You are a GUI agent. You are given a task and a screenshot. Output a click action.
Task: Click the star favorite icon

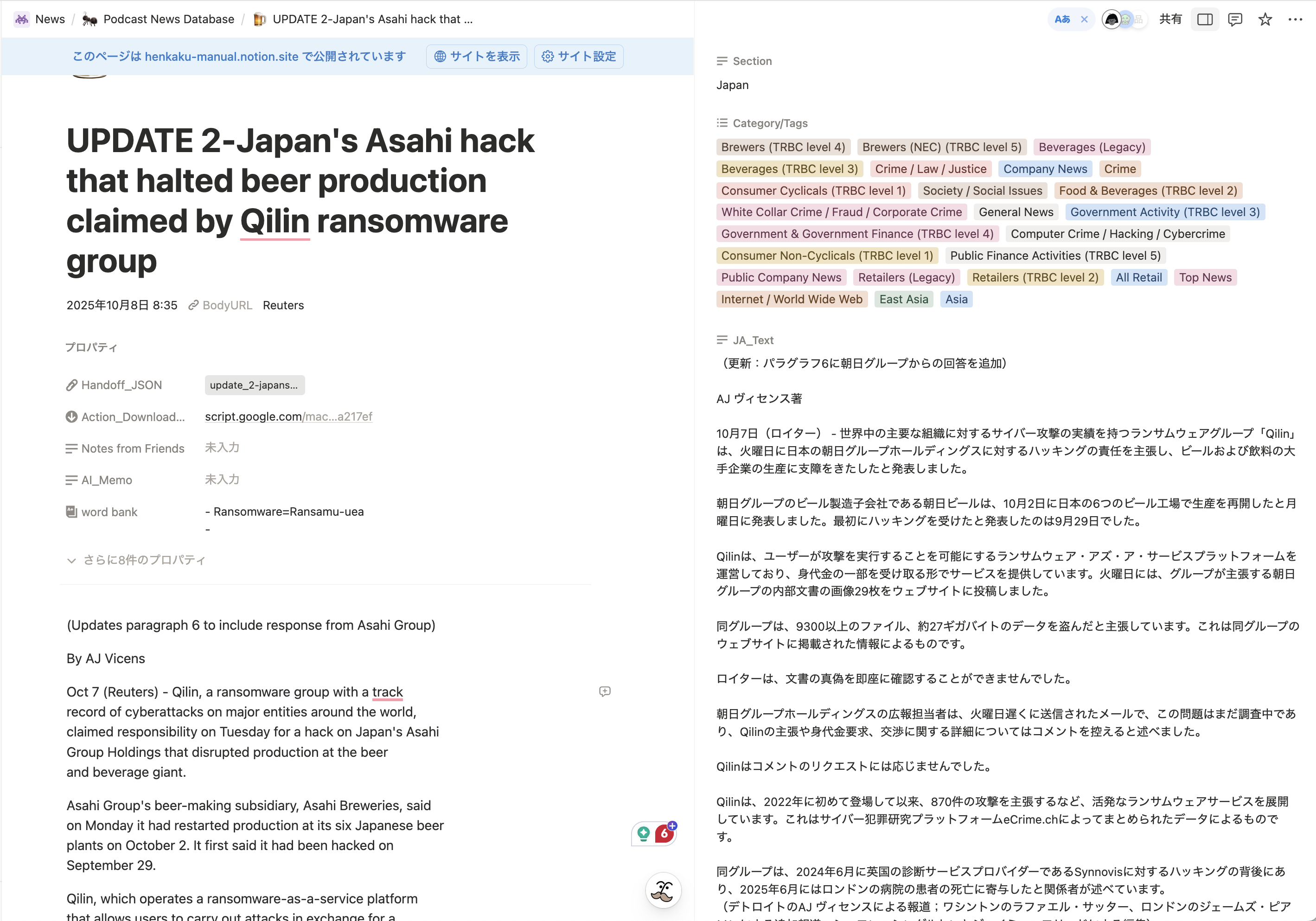(x=1265, y=19)
